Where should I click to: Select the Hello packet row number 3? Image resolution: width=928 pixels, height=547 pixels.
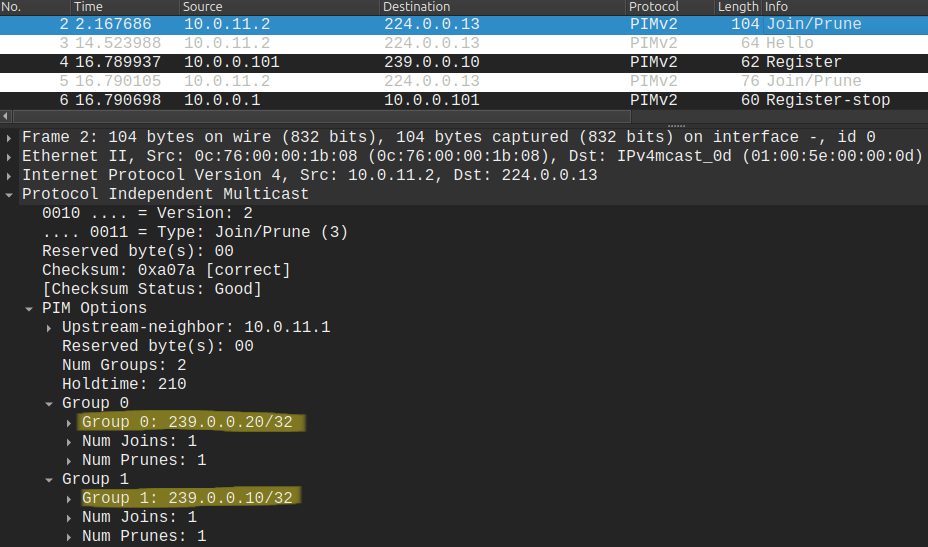click(x=400, y=43)
